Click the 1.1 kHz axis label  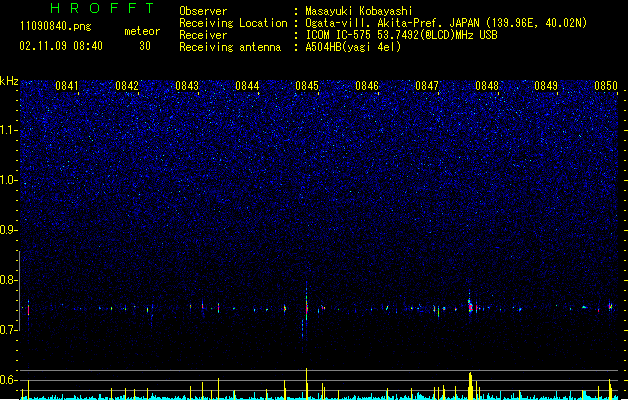click(x=9, y=130)
